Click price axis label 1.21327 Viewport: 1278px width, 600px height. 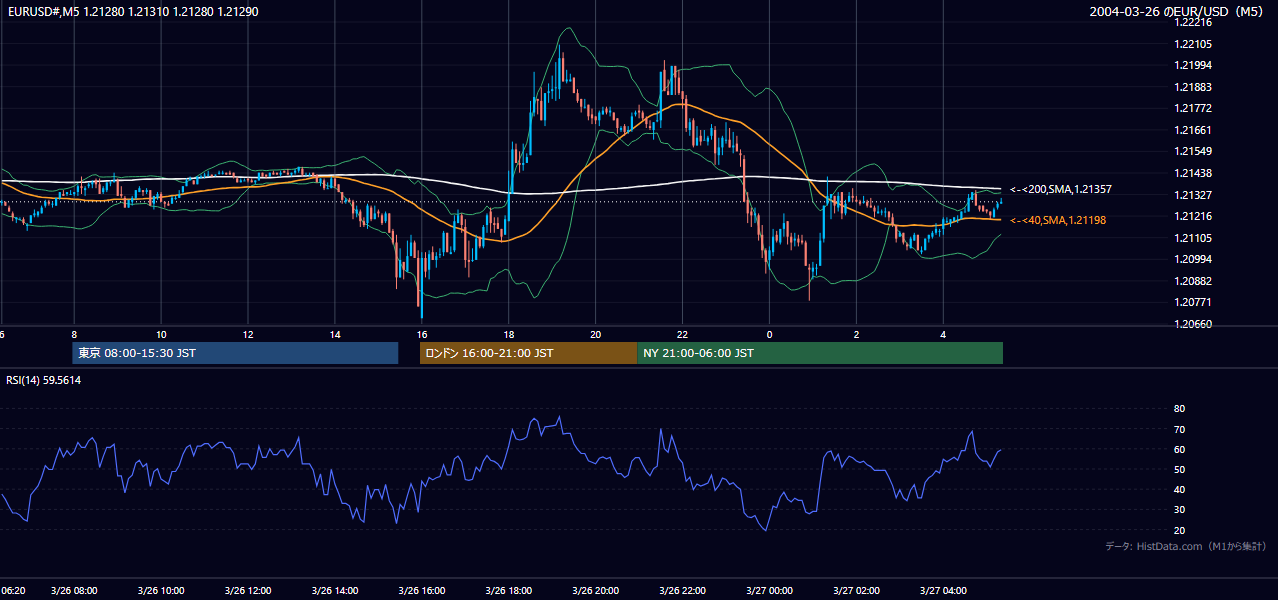[1192, 195]
